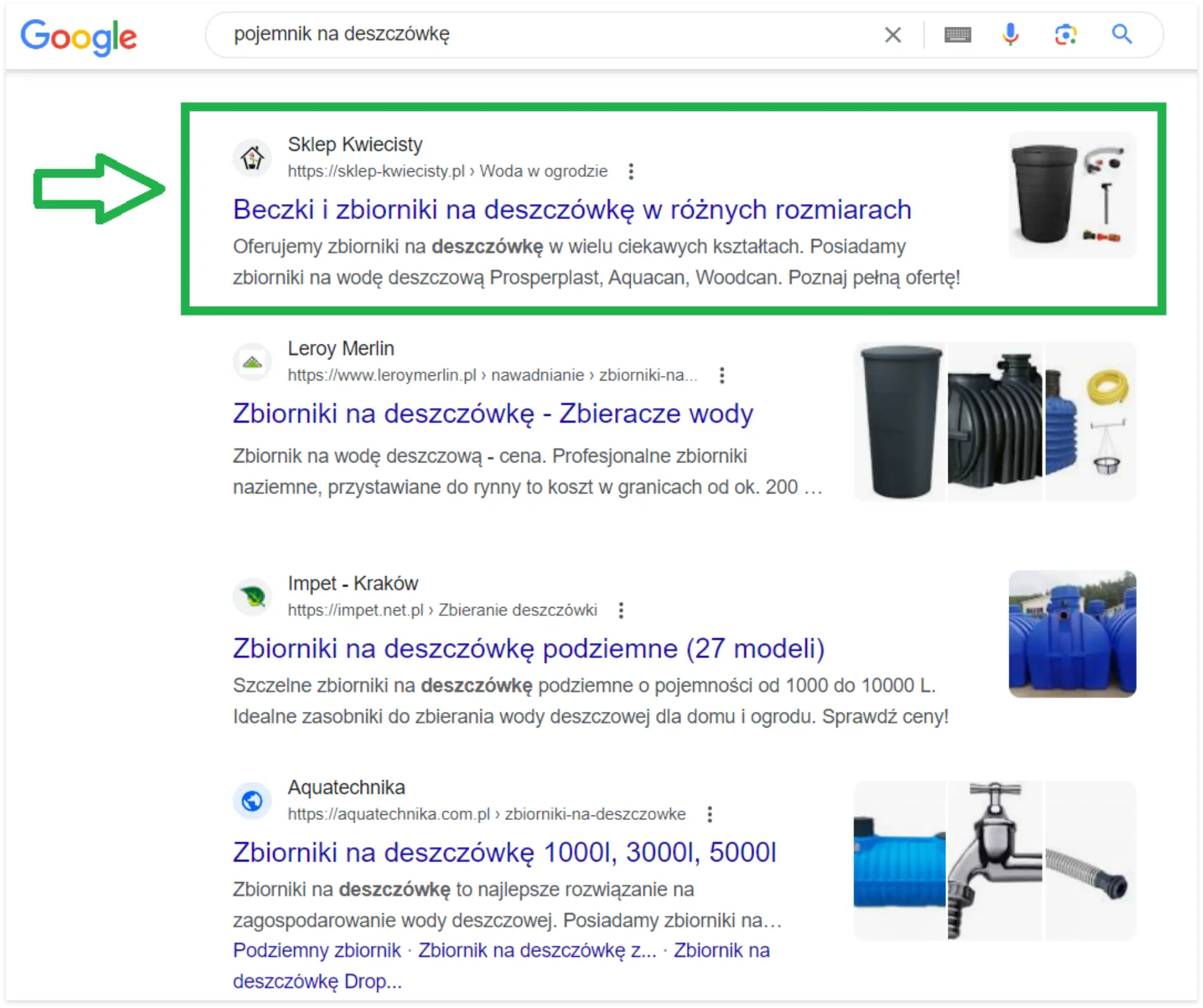Click the sklep-kwiecisty.pl URL breadcrumb
Image resolution: width=1203 pixels, height=1008 pixels.
coord(448,171)
